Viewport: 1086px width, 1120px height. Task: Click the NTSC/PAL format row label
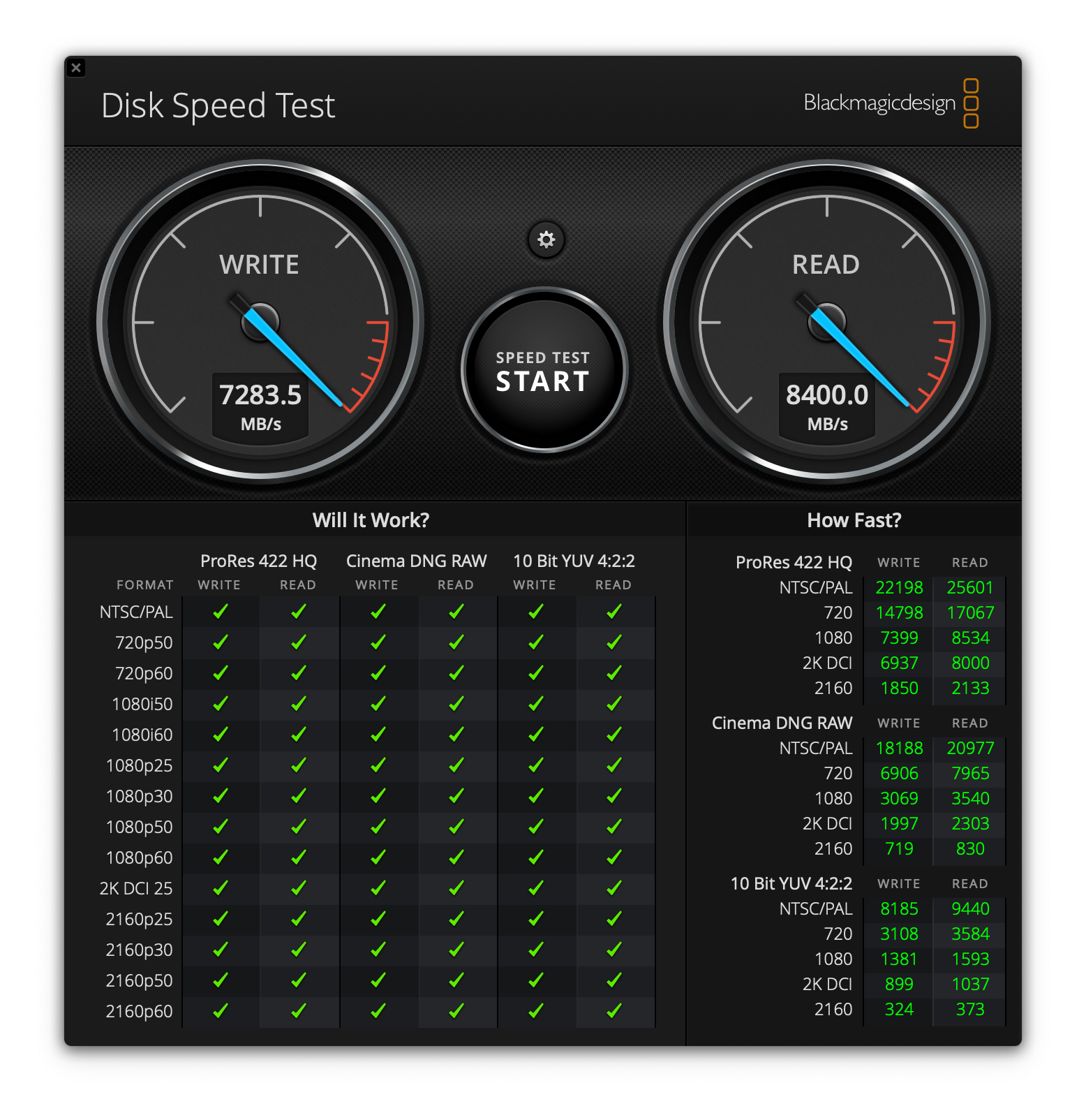pyautogui.click(x=136, y=612)
